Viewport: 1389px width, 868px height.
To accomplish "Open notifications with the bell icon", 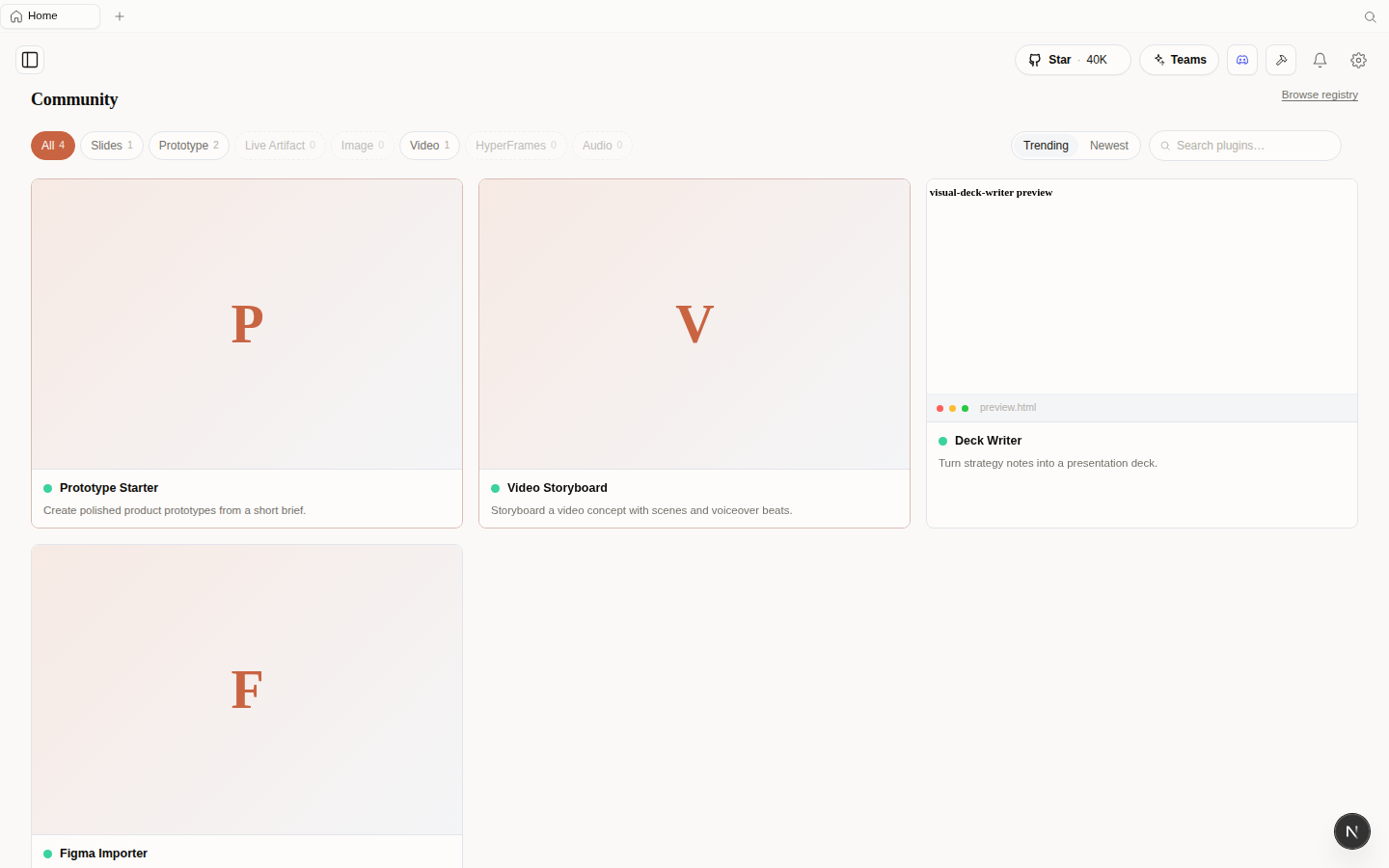I will (x=1320, y=60).
